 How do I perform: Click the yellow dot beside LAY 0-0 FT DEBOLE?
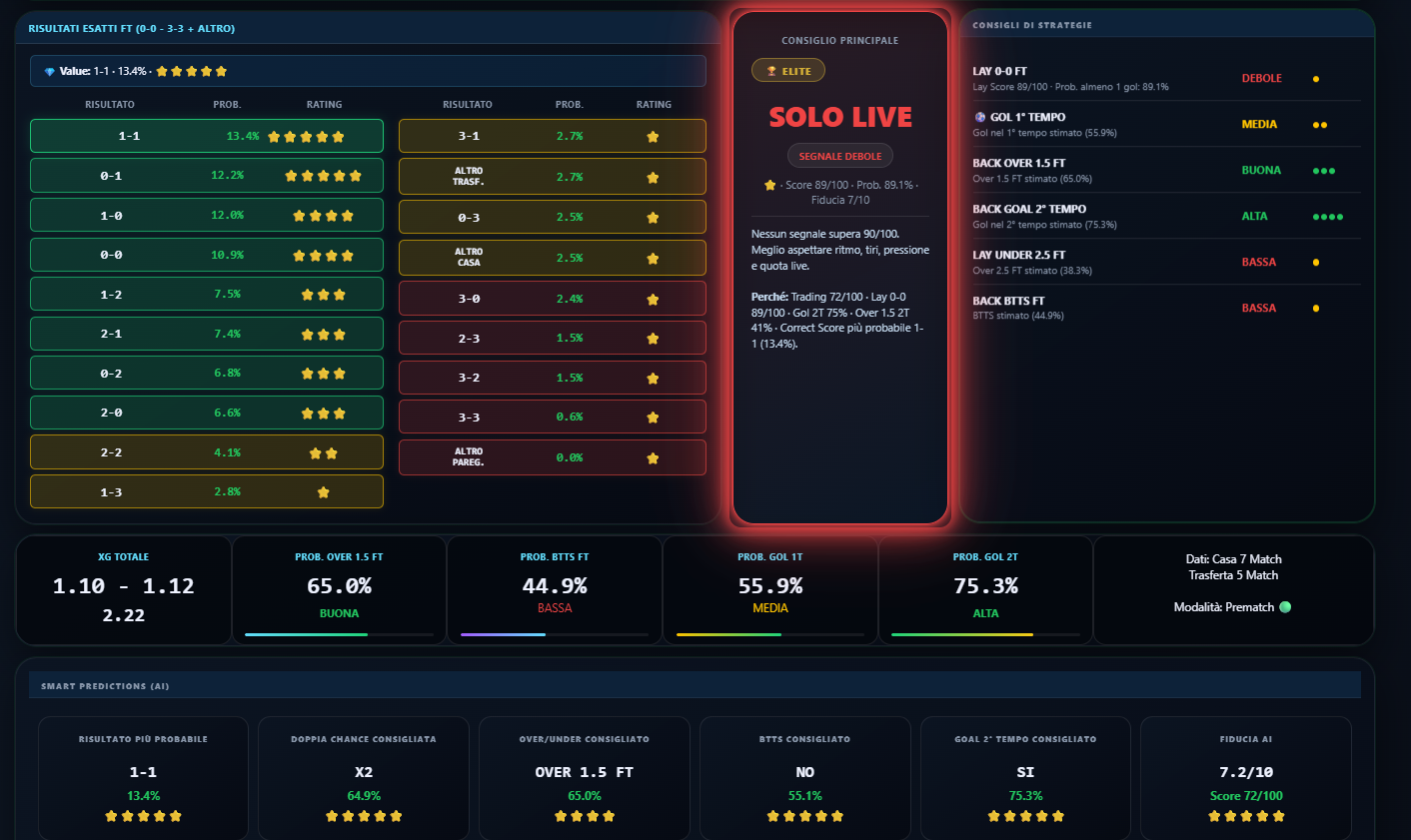coord(1316,79)
